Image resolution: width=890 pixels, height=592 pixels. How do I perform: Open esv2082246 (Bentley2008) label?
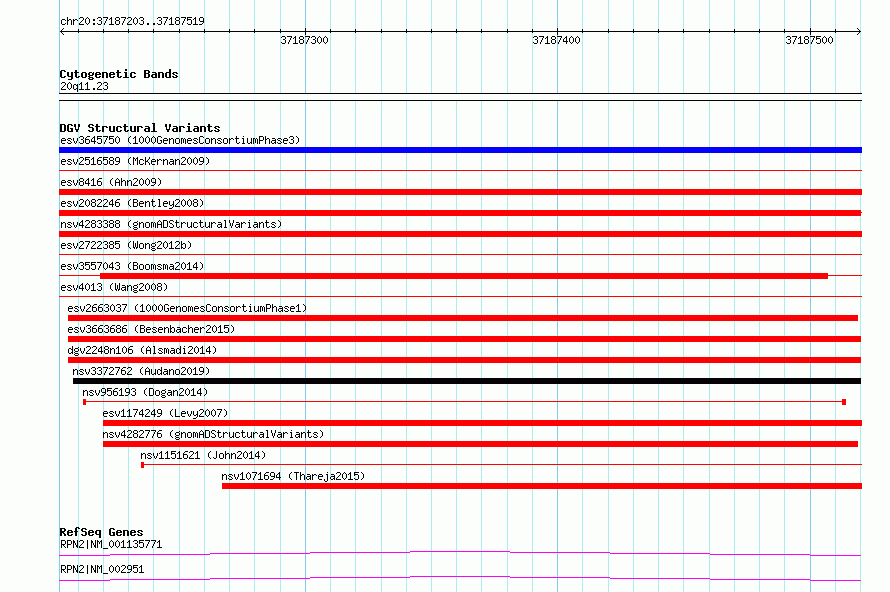(x=132, y=203)
